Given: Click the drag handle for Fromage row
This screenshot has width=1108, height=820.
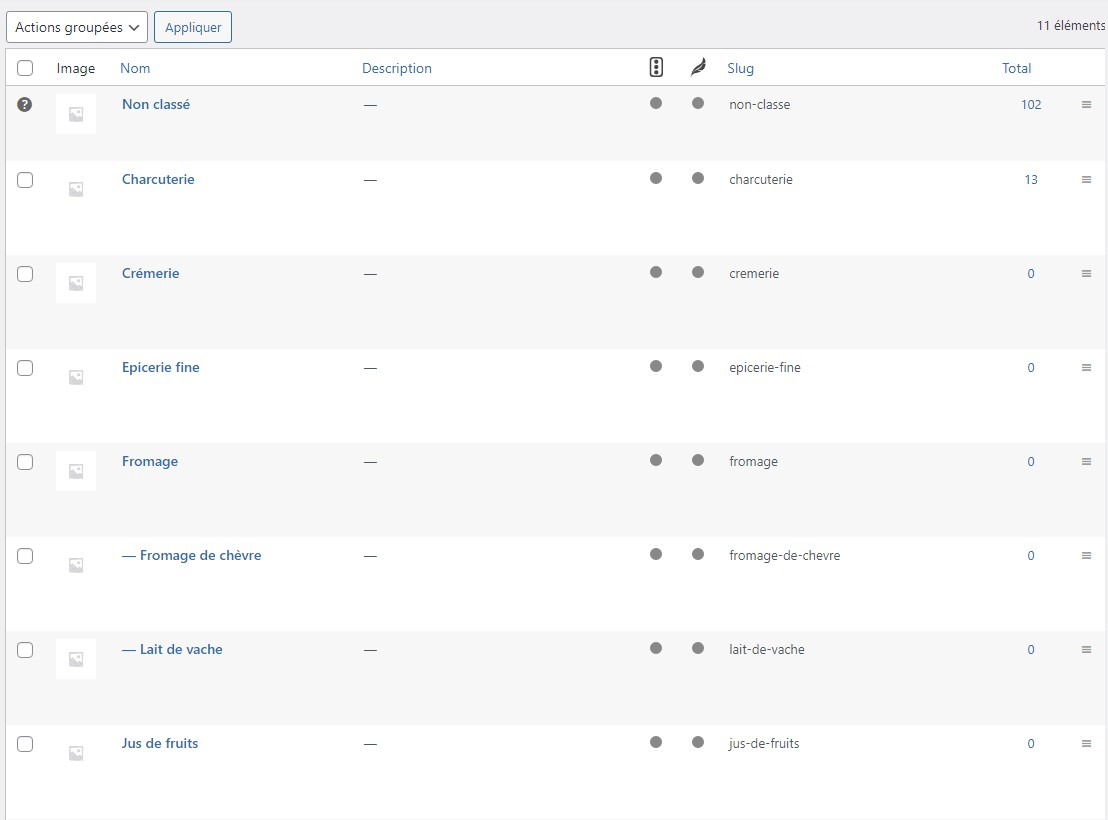Looking at the screenshot, I should click(1086, 462).
